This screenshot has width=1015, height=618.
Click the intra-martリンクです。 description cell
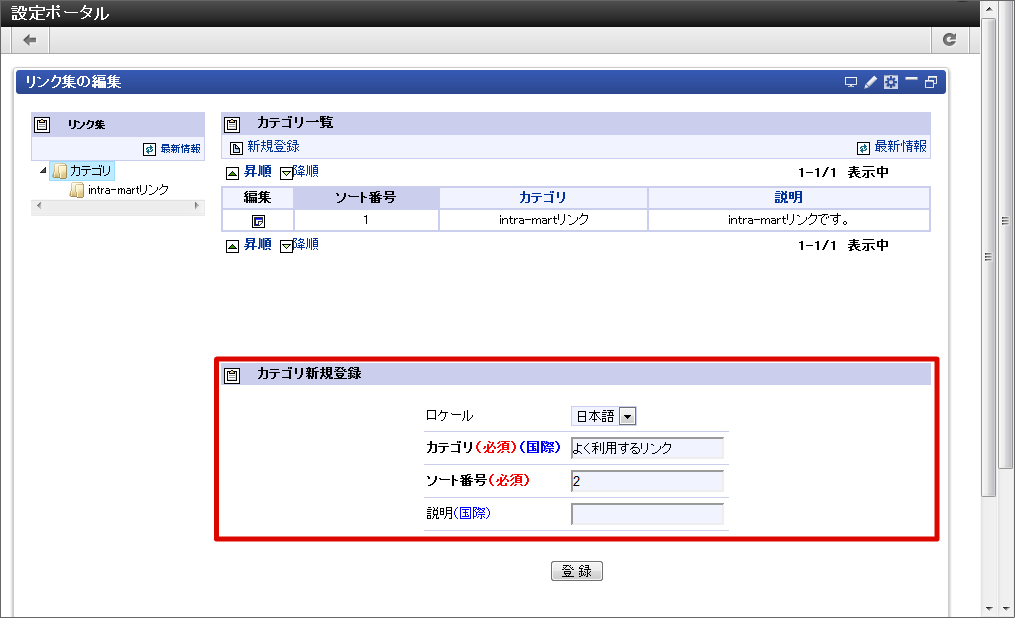(788, 220)
